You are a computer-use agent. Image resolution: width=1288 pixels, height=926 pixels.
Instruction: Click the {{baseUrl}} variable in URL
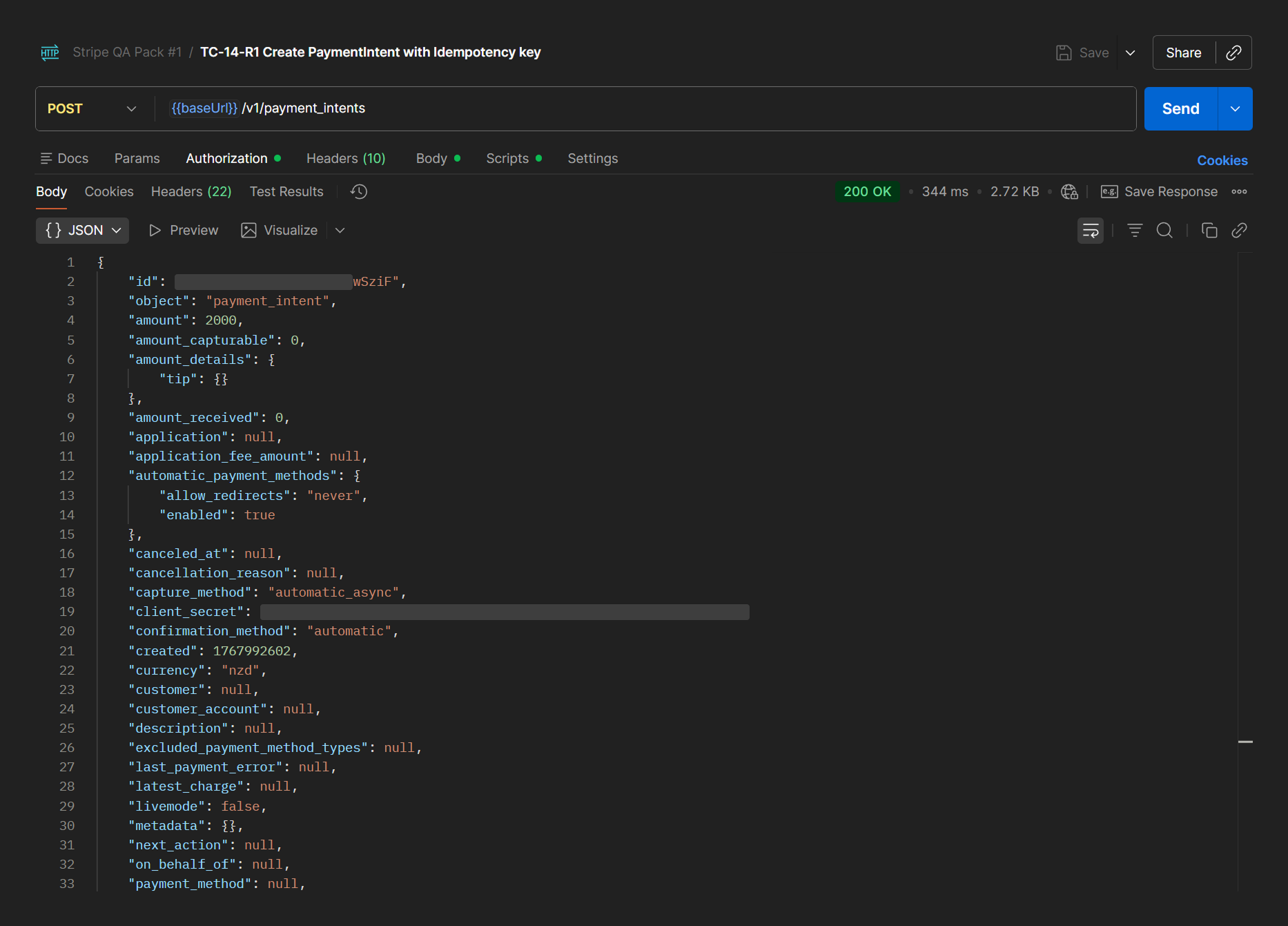(x=204, y=108)
